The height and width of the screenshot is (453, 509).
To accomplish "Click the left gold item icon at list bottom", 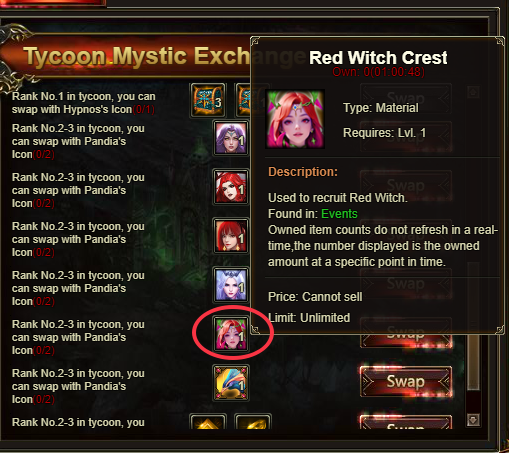I will pos(207,421).
